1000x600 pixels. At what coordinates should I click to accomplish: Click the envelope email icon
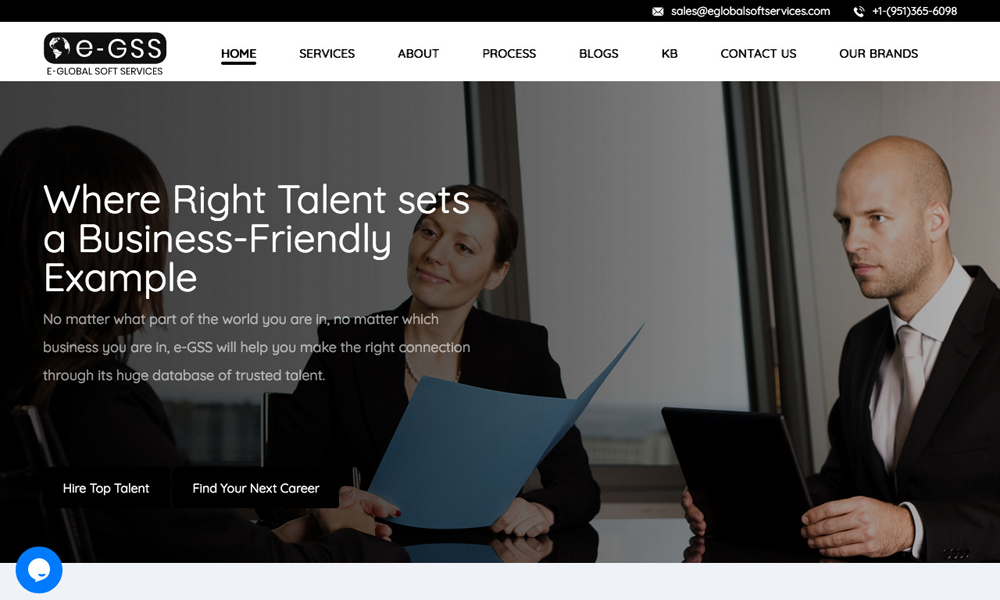pyautogui.click(x=658, y=11)
